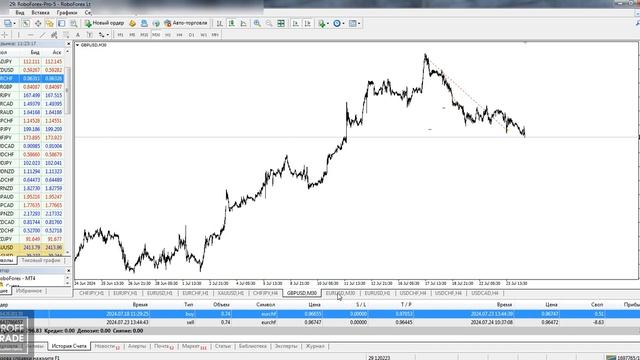
Task: Toggle the chart auto scroll button
Action: [x=296, y=24]
